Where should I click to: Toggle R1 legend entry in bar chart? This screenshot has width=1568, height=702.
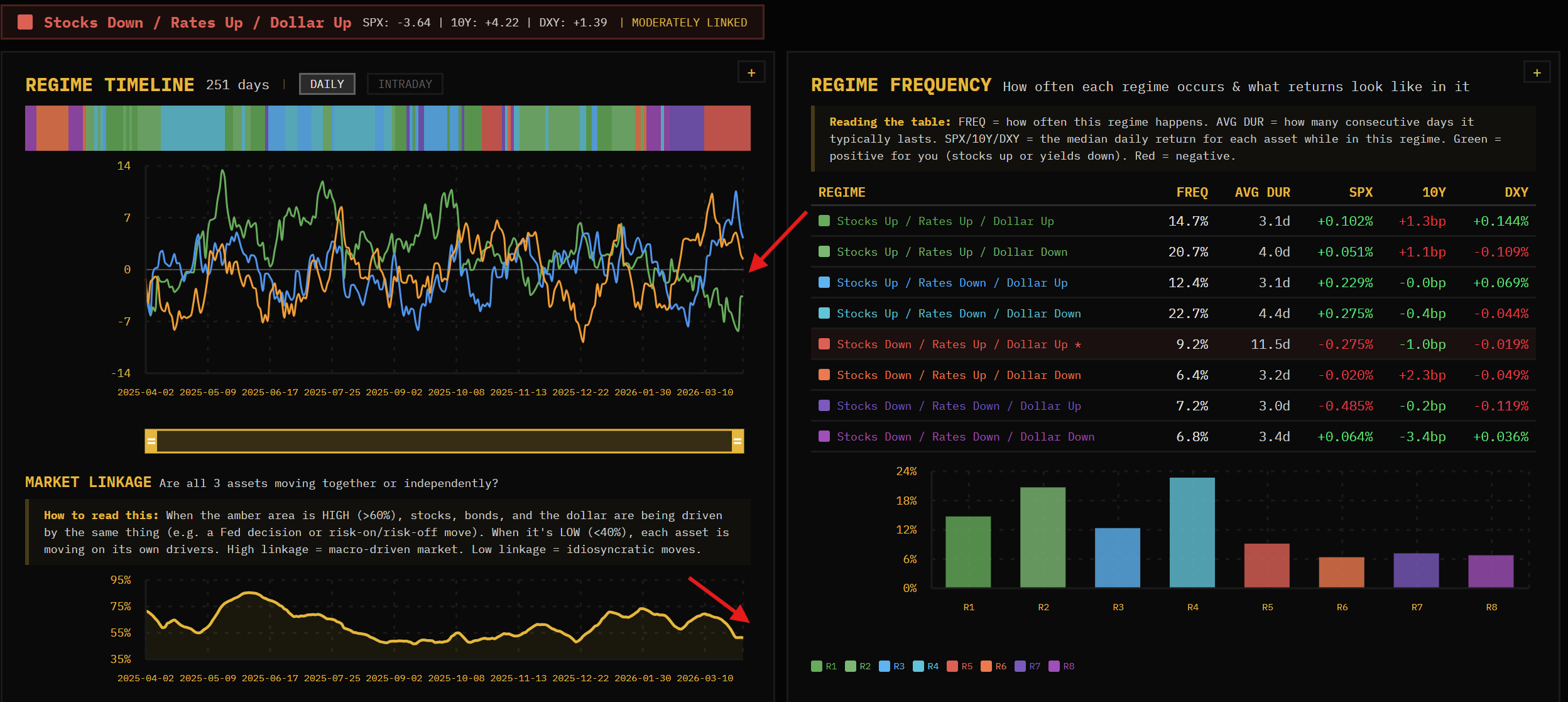[x=824, y=666]
